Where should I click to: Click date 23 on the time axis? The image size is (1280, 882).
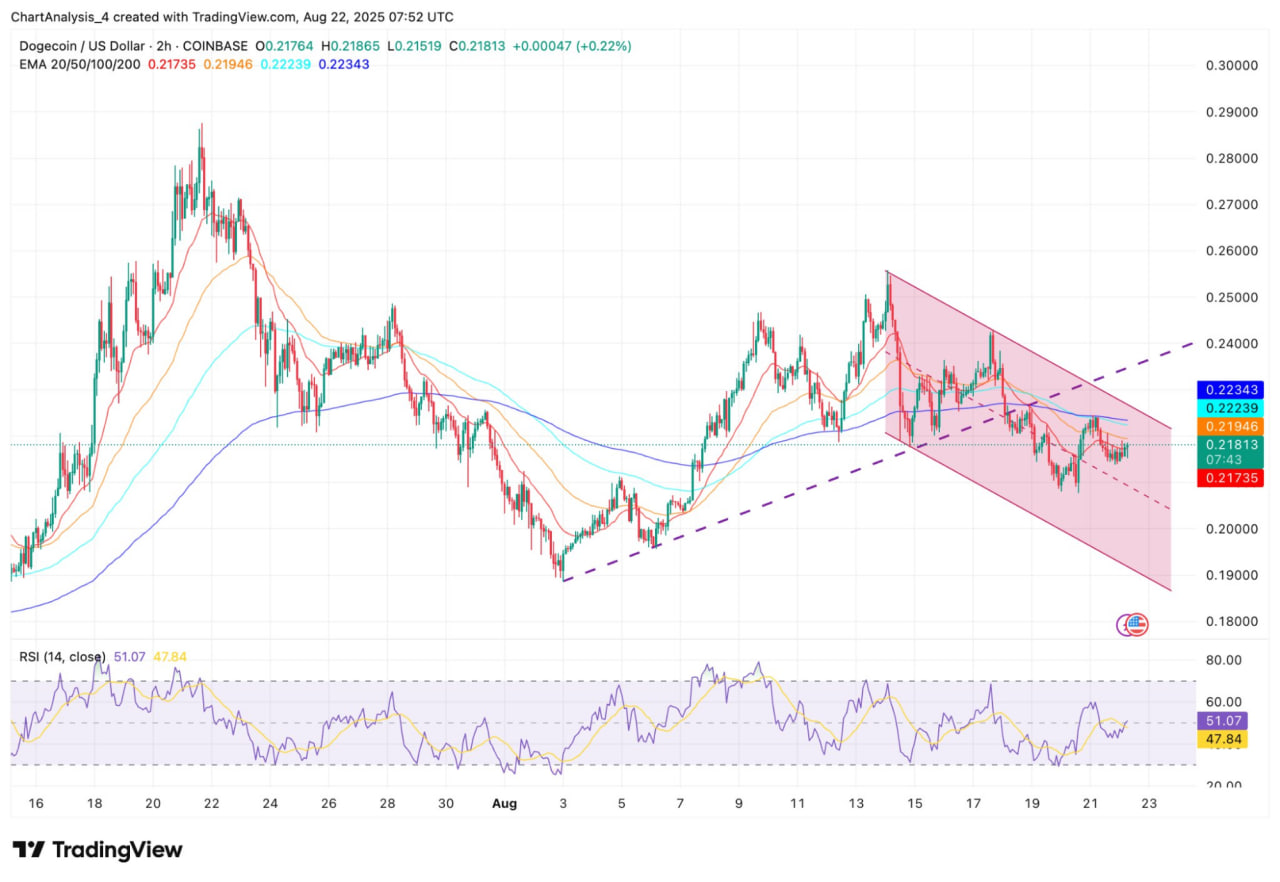1148,803
